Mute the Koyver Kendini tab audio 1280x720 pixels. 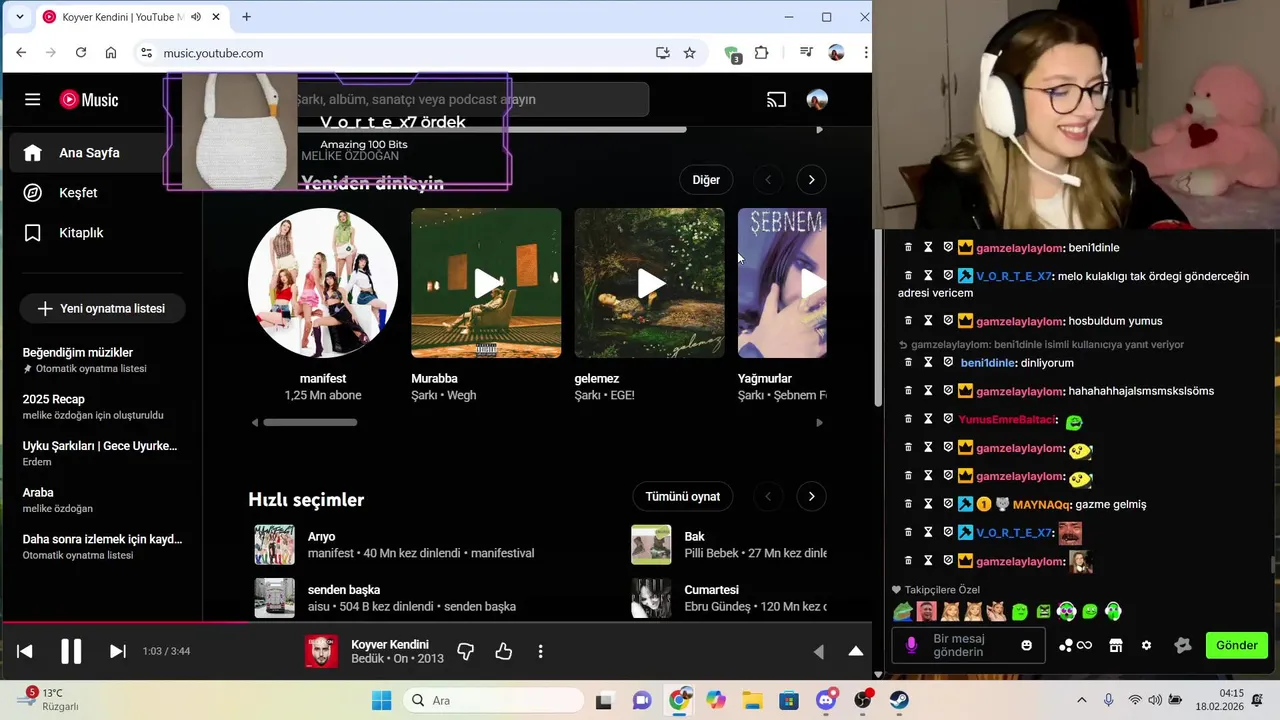point(196,17)
